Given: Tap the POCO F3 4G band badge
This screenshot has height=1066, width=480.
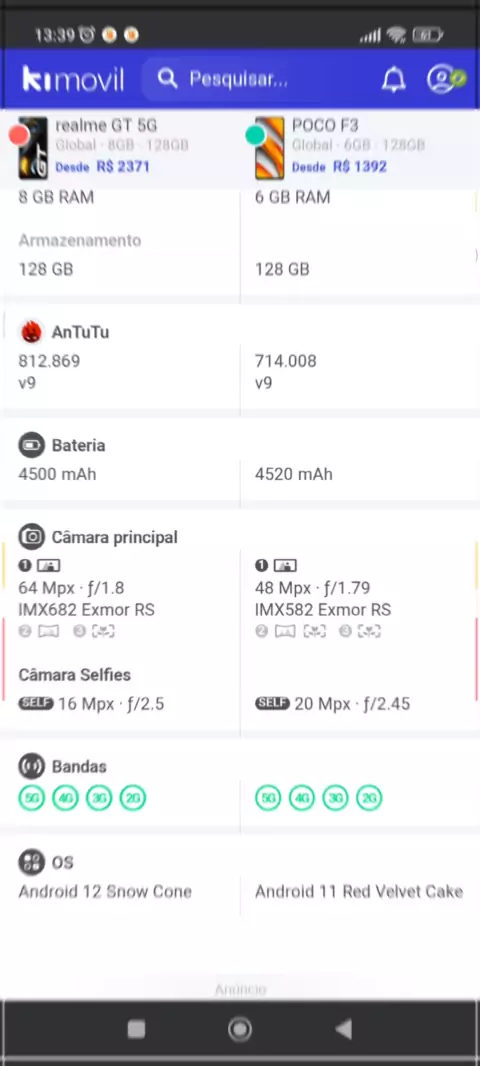Looking at the screenshot, I should click(x=301, y=797).
